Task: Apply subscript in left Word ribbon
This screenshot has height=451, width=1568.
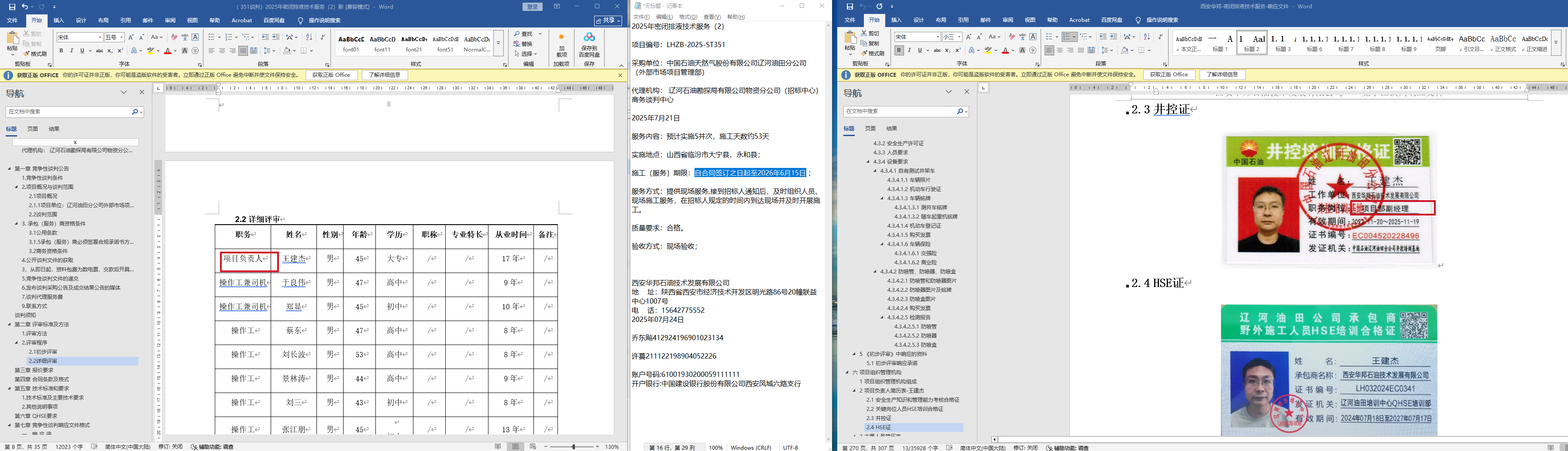Action: tap(110, 51)
